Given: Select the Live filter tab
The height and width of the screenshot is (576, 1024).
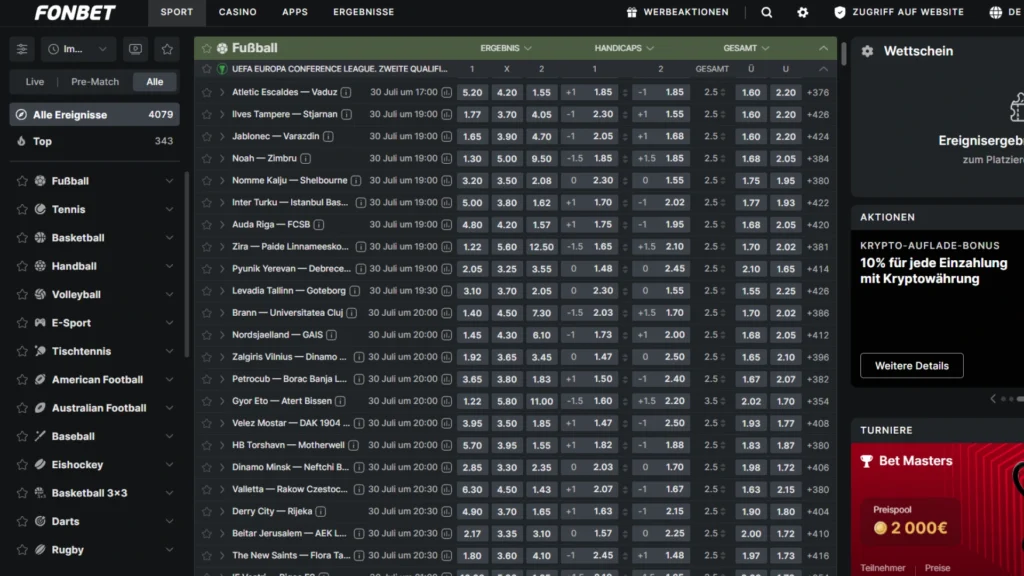Looking at the screenshot, I should (35, 82).
